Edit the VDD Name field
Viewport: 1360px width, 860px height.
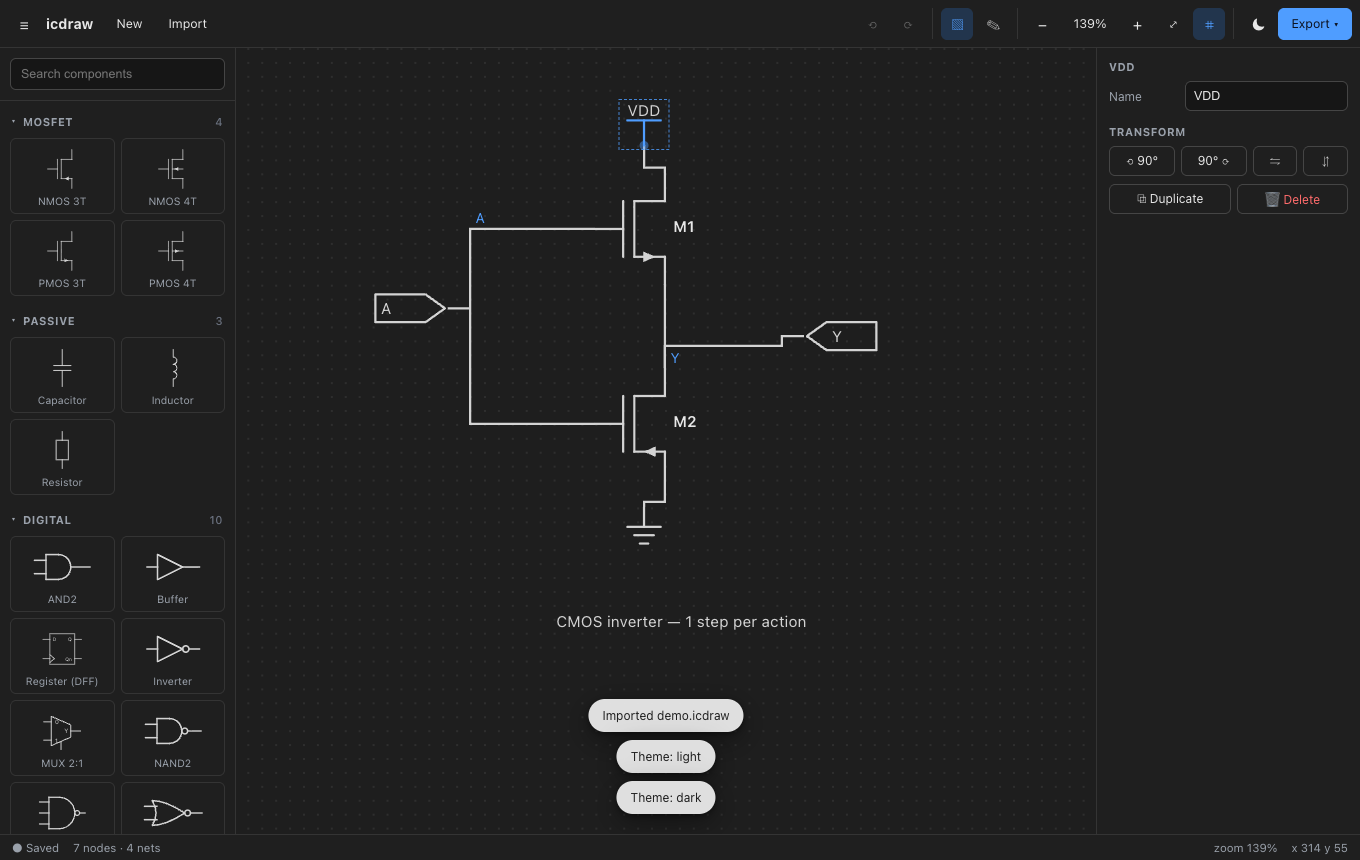[1266, 96]
